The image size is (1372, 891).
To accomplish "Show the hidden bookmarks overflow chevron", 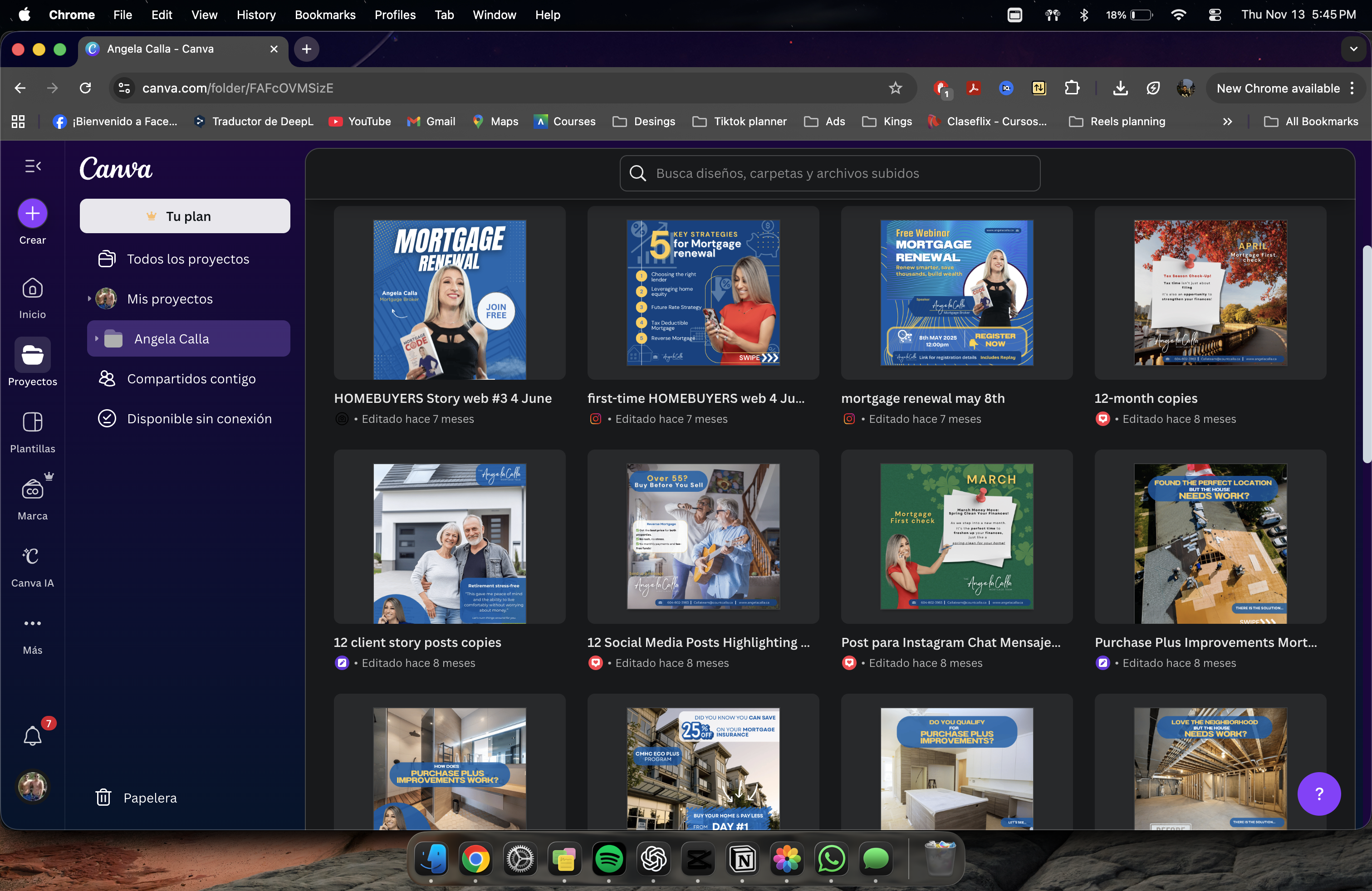I will [1227, 122].
